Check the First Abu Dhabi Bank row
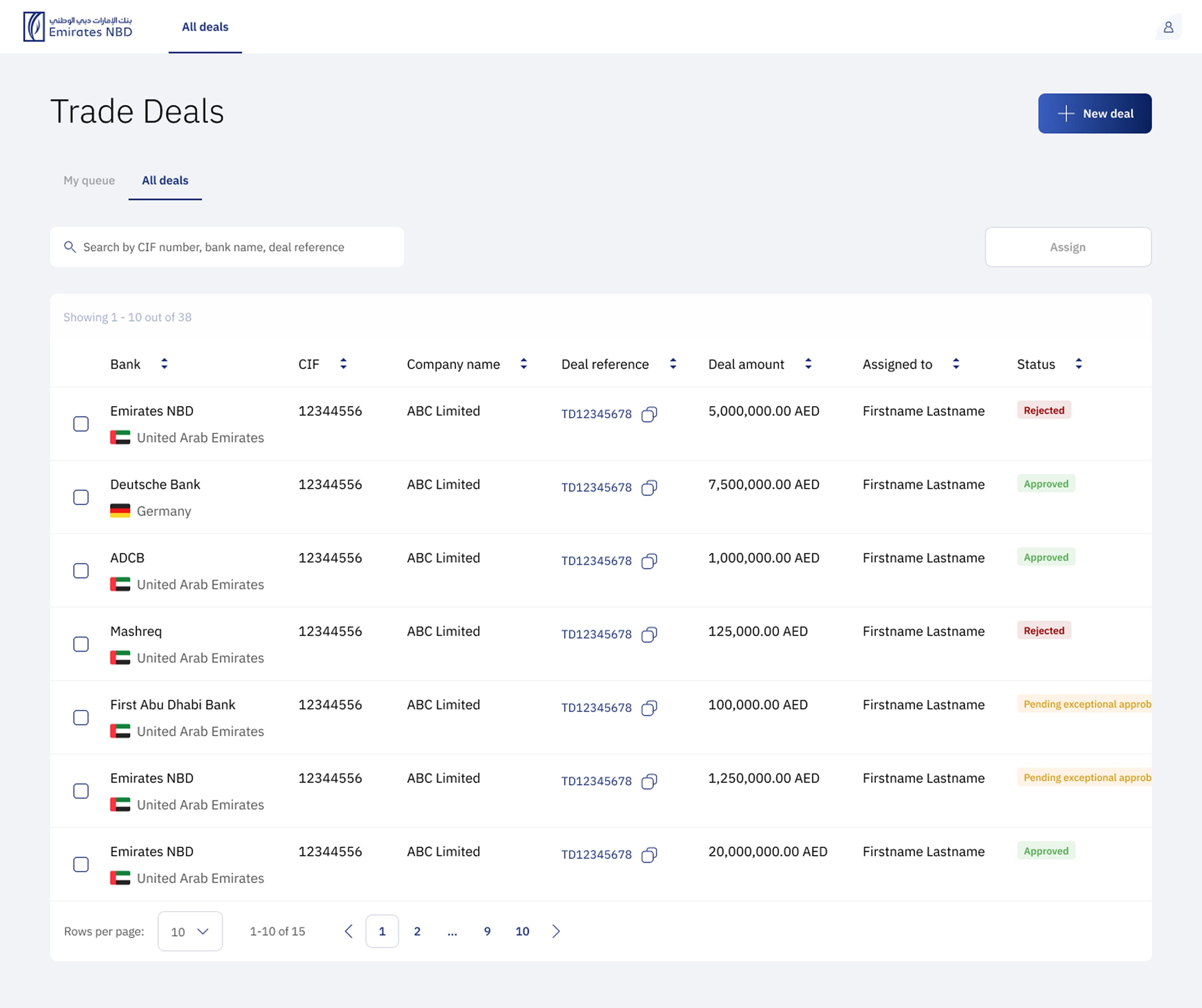 click(81, 717)
